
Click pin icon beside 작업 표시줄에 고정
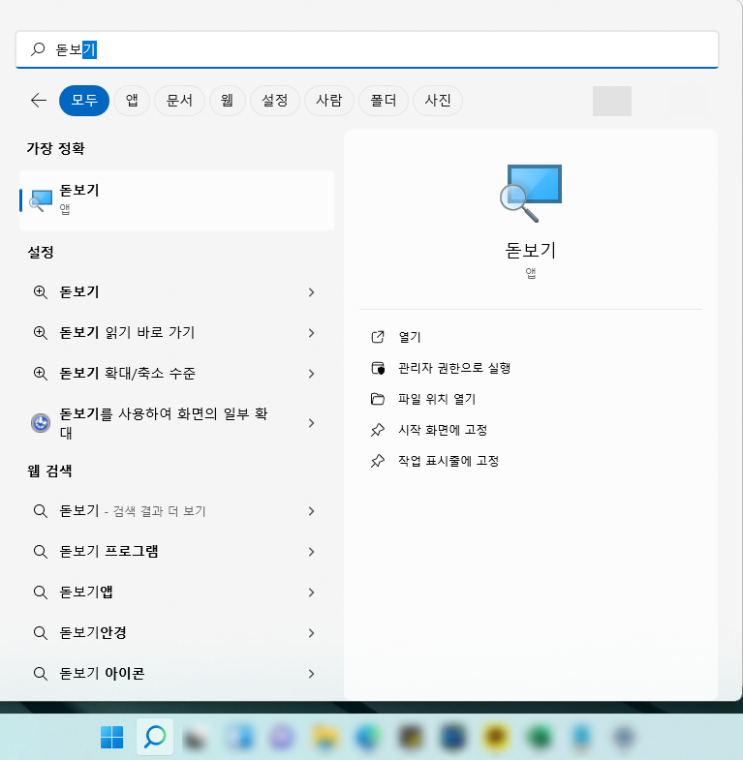click(378, 461)
